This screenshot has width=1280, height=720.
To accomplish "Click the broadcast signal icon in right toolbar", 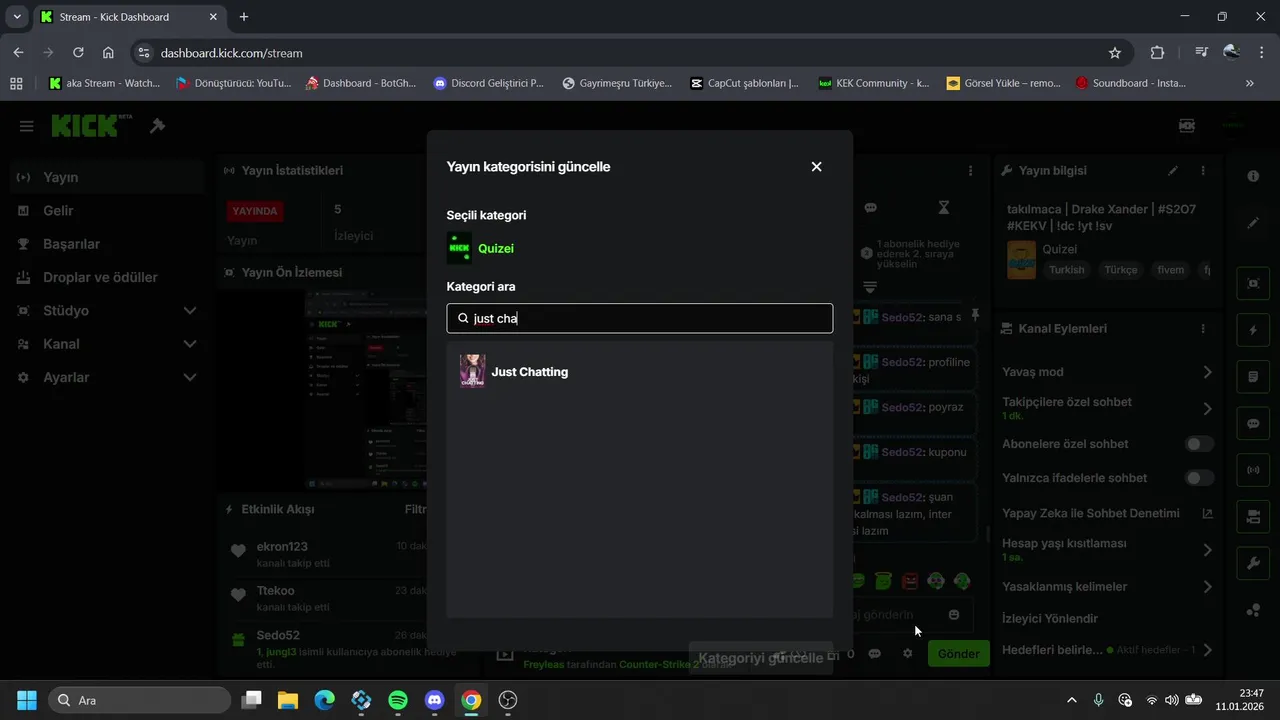I will coord(1253,470).
